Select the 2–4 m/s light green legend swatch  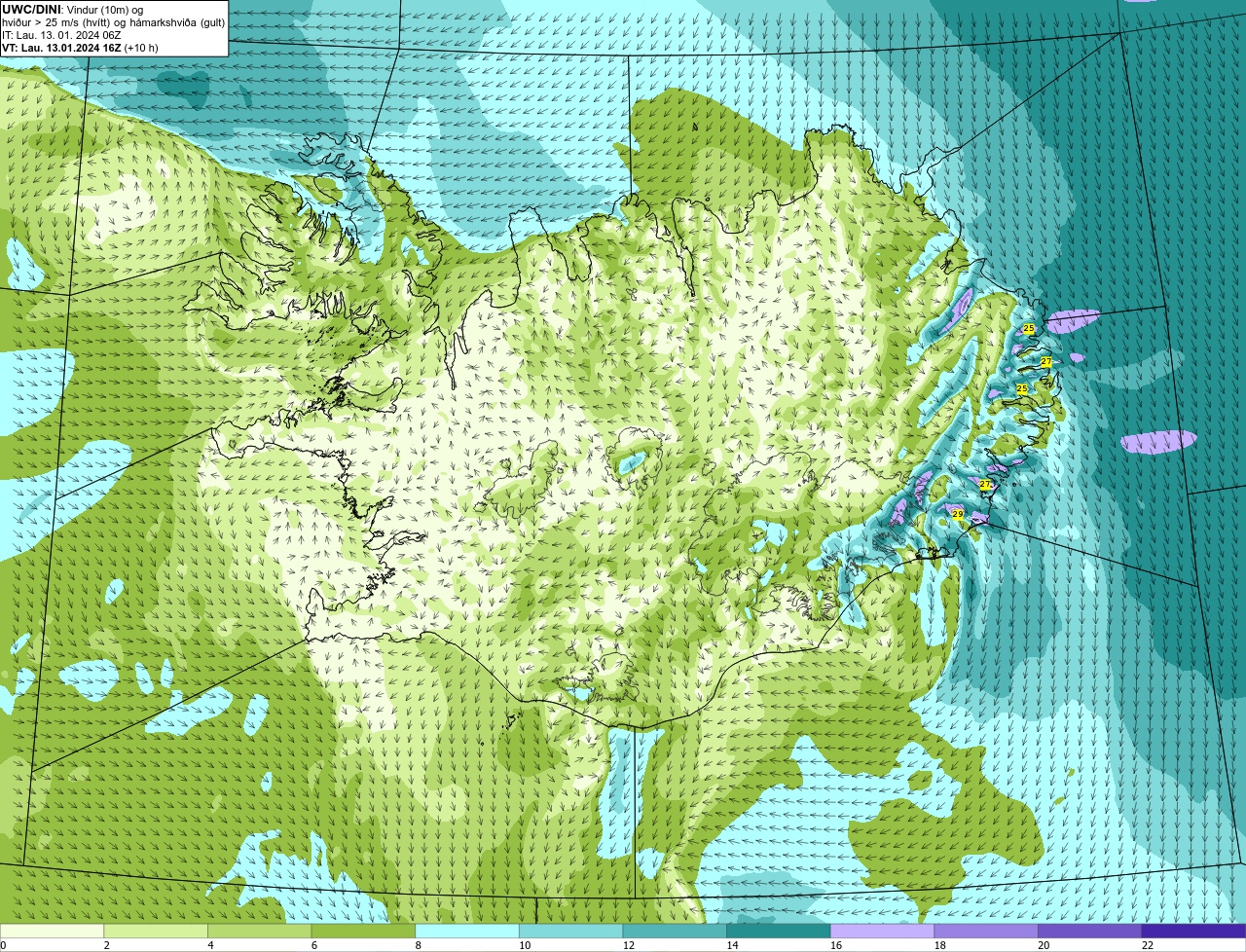click(156, 931)
